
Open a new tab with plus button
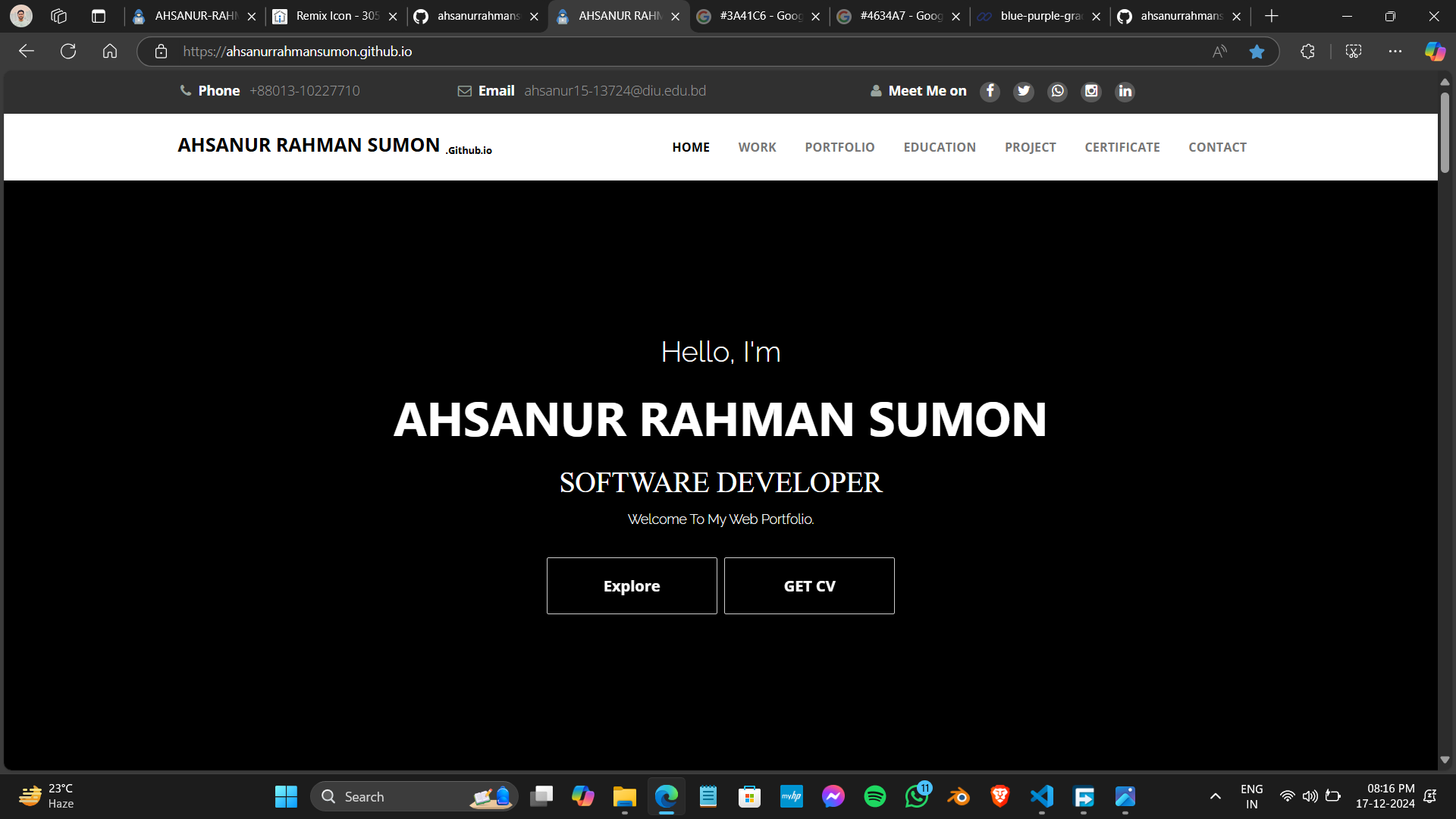1272,16
